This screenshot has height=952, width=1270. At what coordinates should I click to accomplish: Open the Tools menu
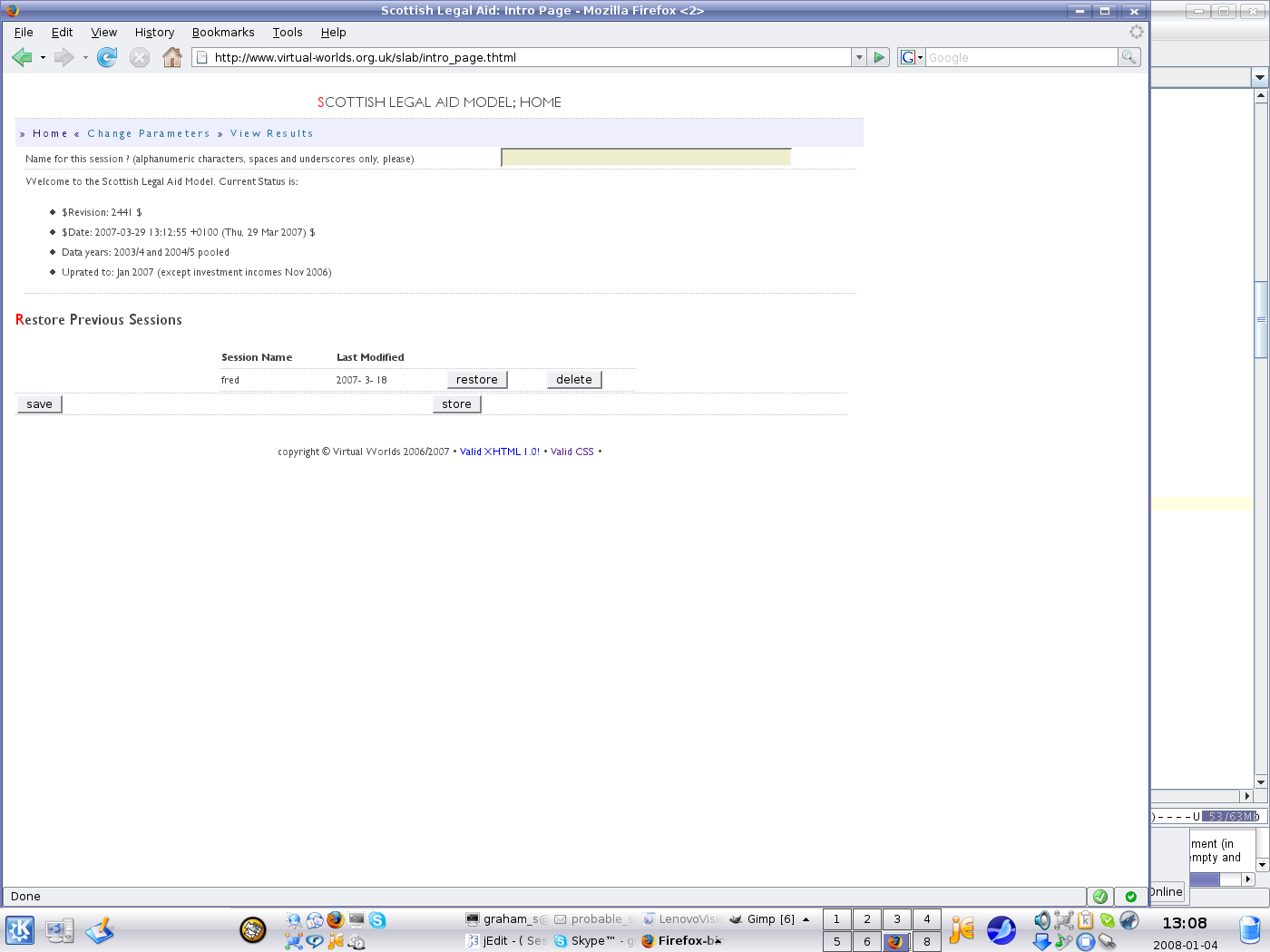tap(288, 33)
